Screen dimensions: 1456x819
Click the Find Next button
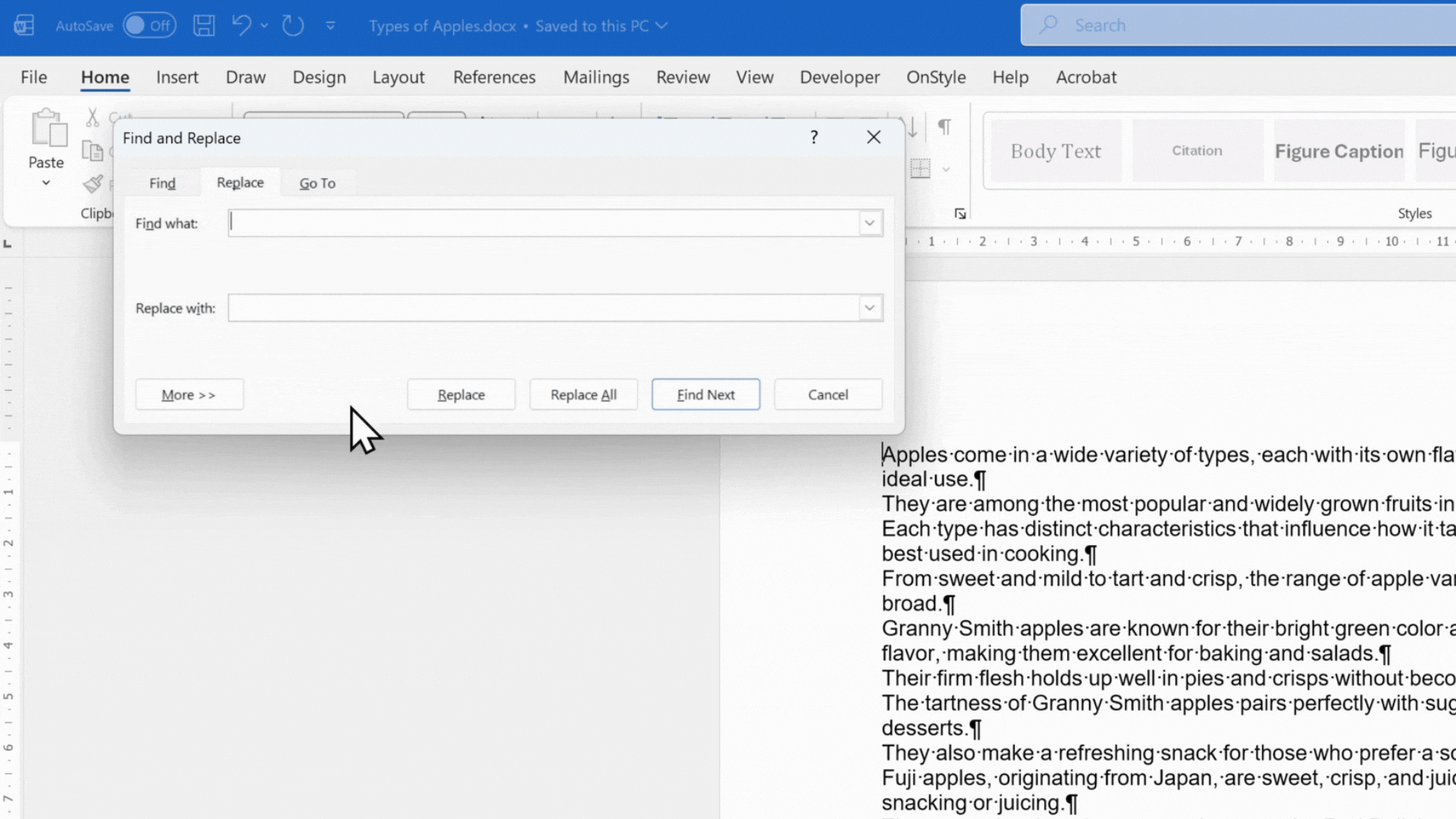[x=706, y=394]
